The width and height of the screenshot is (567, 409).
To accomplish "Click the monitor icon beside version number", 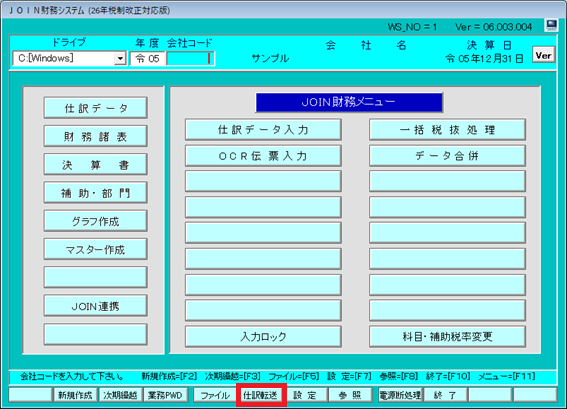I will (x=551, y=25).
